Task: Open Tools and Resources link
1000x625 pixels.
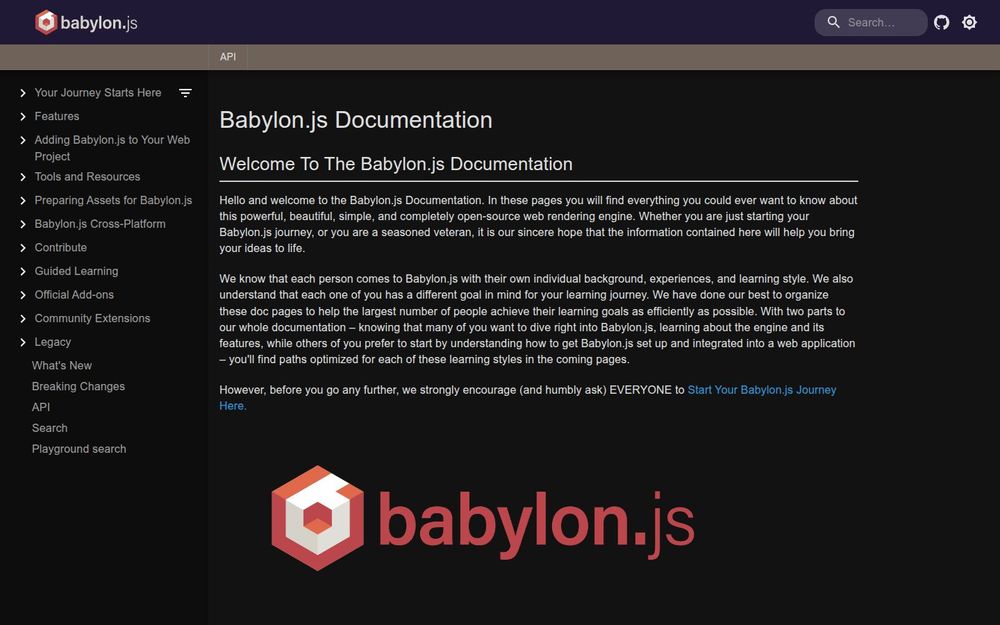Action: [x=87, y=177]
